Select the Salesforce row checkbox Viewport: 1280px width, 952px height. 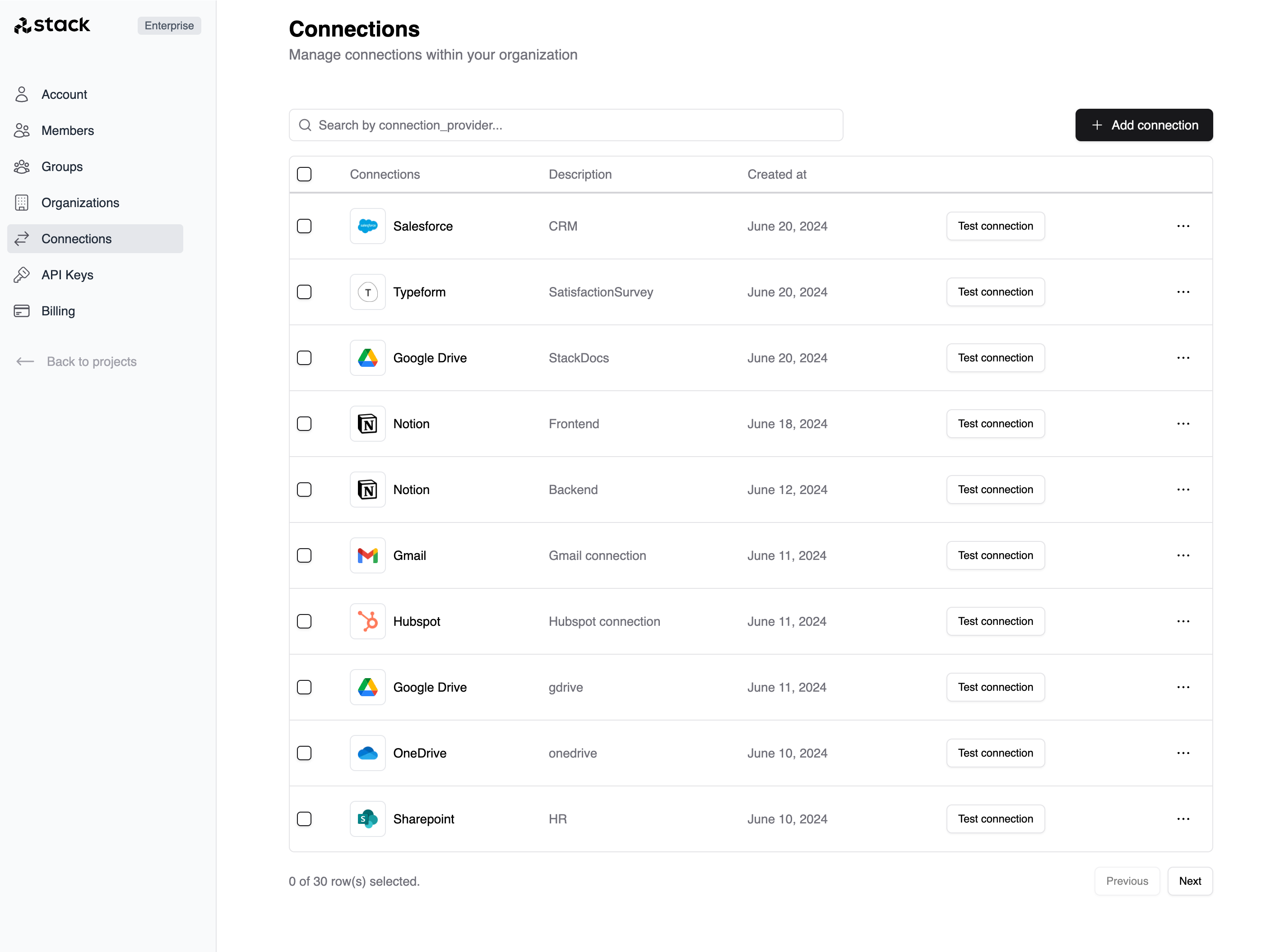(x=304, y=225)
